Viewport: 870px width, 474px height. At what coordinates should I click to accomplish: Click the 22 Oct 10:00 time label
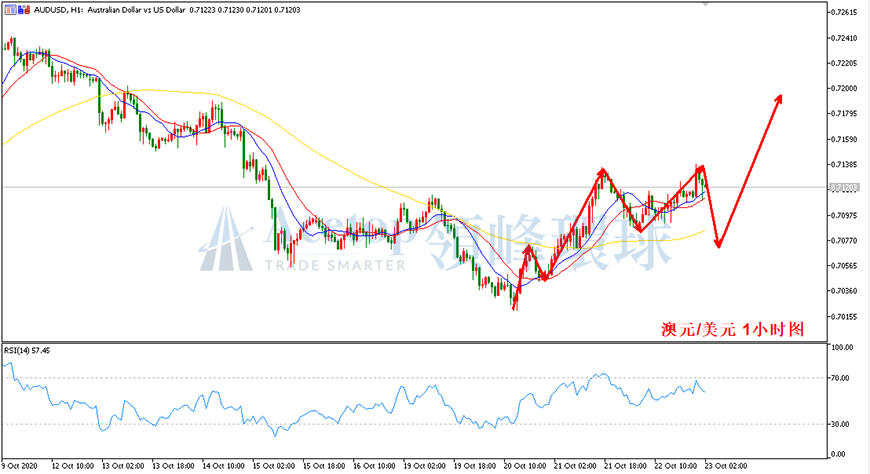pyautogui.click(x=677, y=466)
